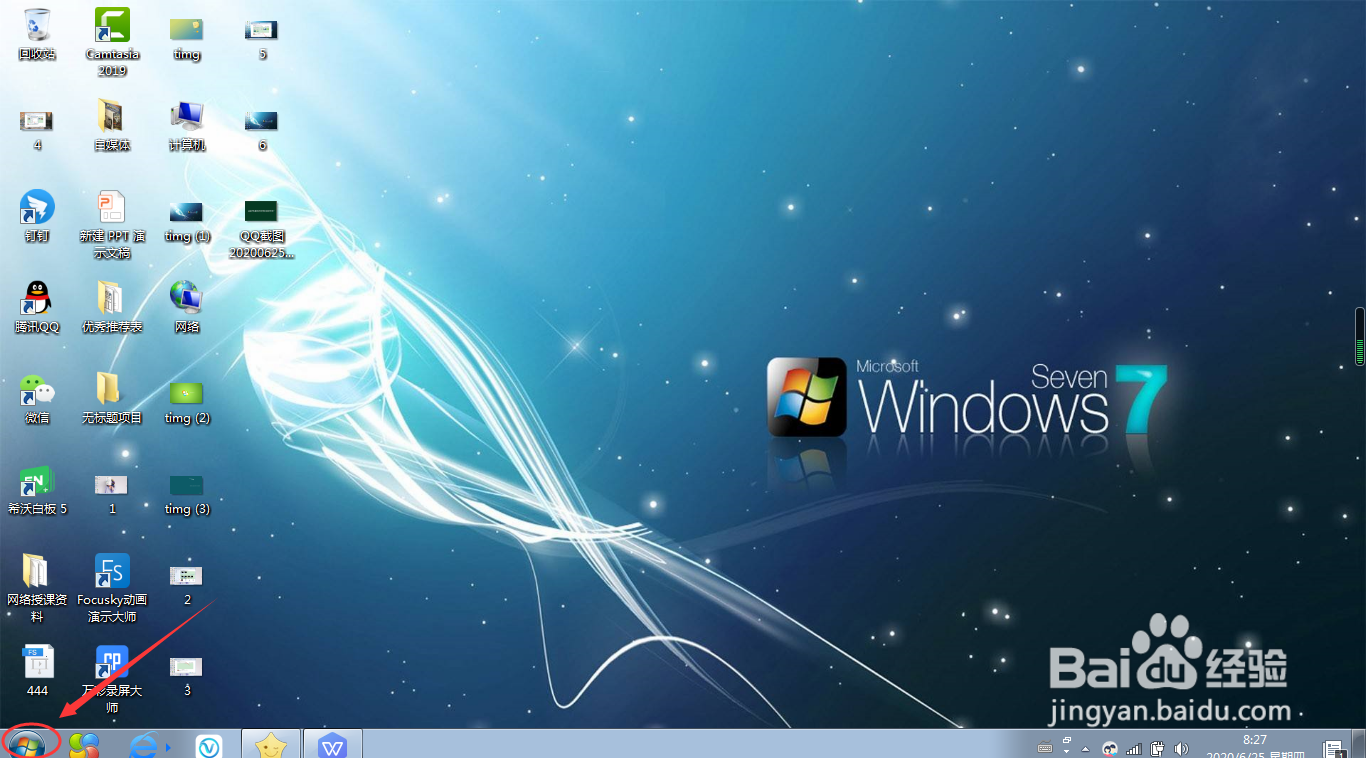Select the 无标题项目 folder
1366x758 pixels.
pos(112,398)
